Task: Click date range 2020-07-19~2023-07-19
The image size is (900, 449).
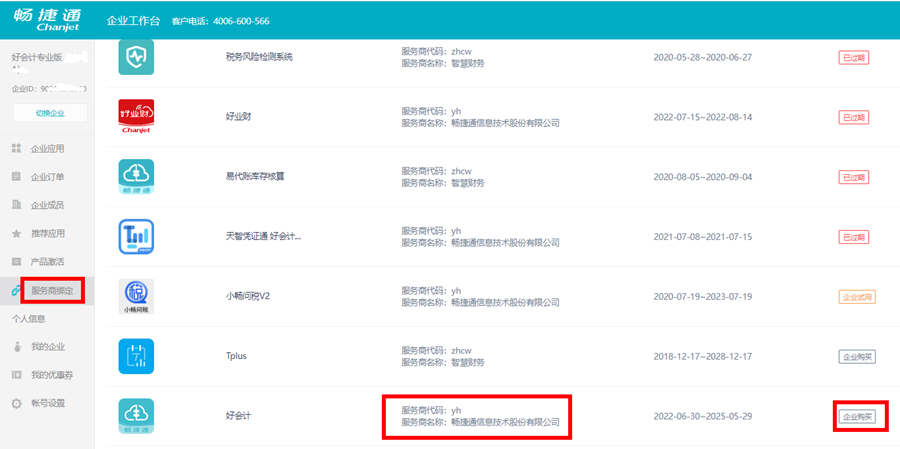Action: tap(703, 296)
